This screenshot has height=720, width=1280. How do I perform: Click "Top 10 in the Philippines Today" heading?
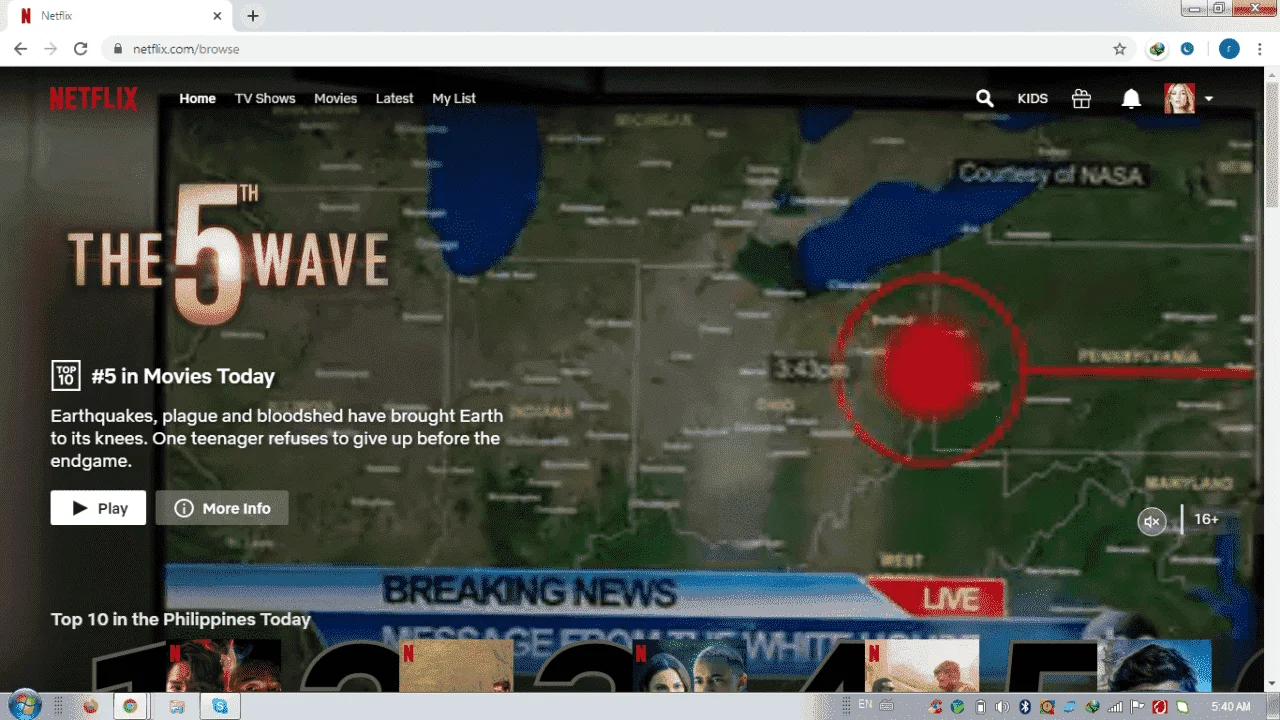[181, 619]
